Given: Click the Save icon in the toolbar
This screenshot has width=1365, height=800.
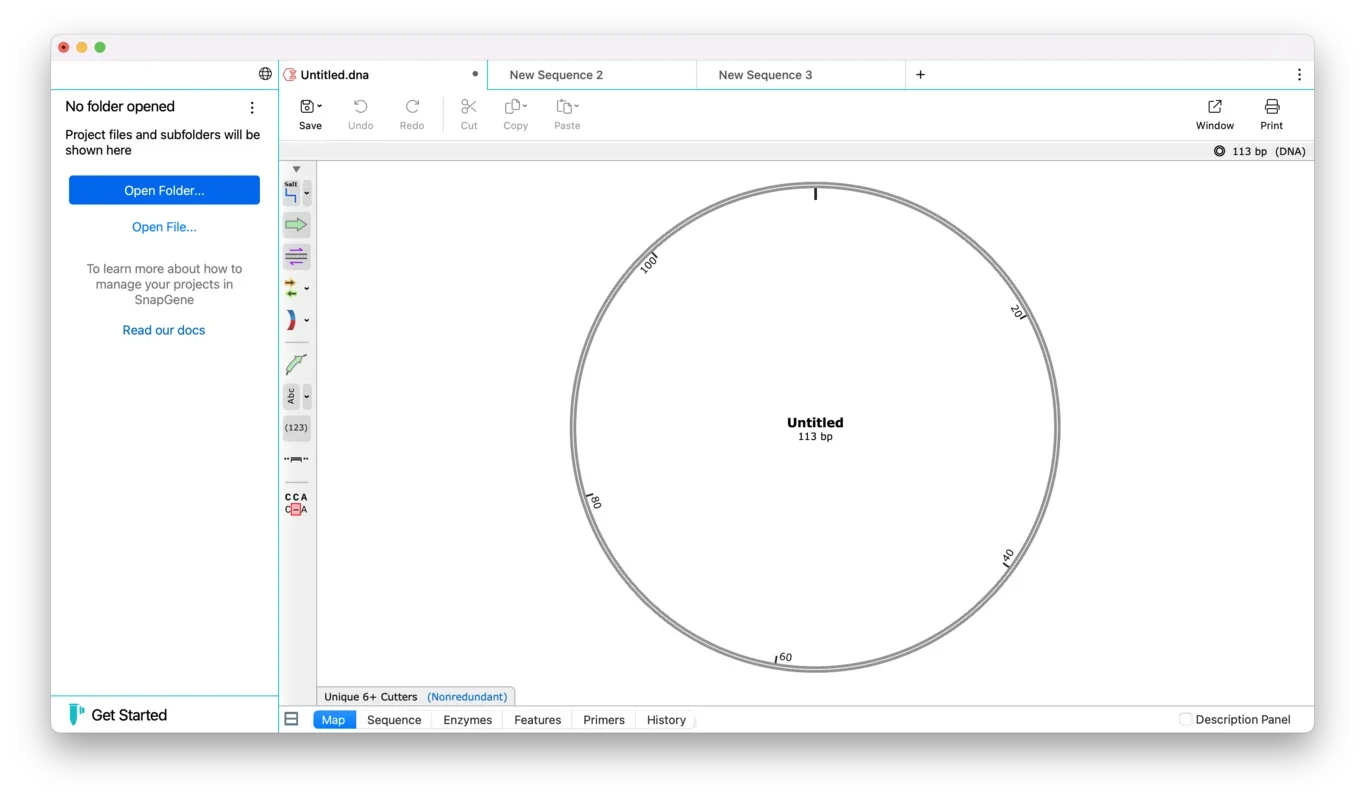Looking at the screenshot, I should [x=307, y=106].
